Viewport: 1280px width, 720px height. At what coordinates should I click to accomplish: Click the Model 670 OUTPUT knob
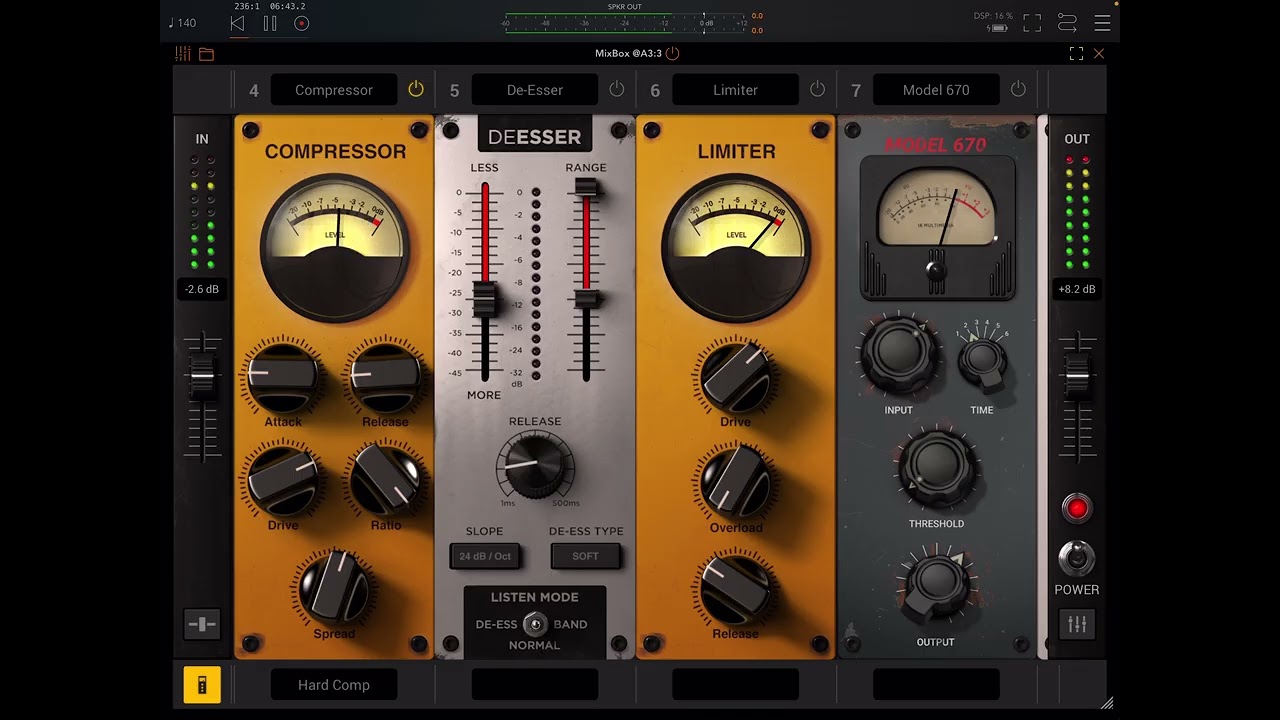pyautogui.click(x=936, y=582)
